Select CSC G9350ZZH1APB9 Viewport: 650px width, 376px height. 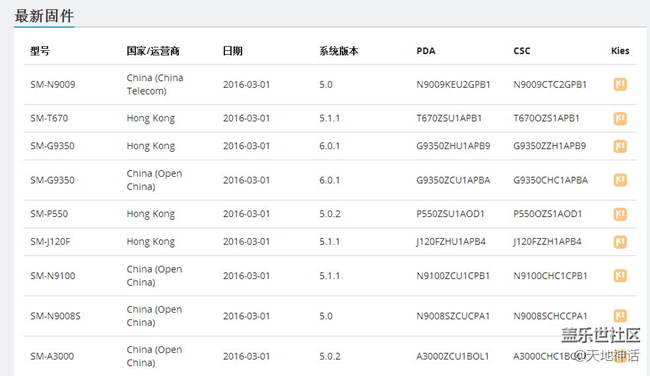tap(550, 146)
